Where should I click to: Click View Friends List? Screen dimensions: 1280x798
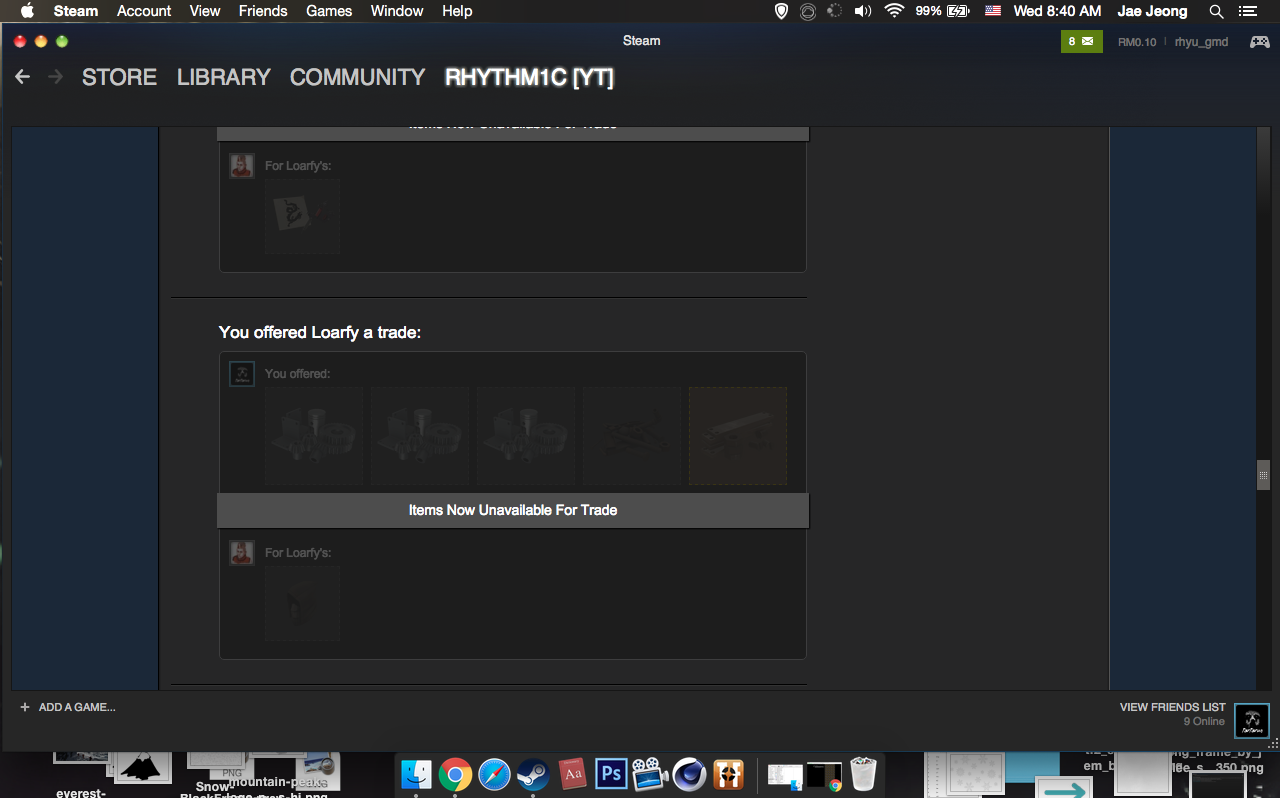point(1172,707)
